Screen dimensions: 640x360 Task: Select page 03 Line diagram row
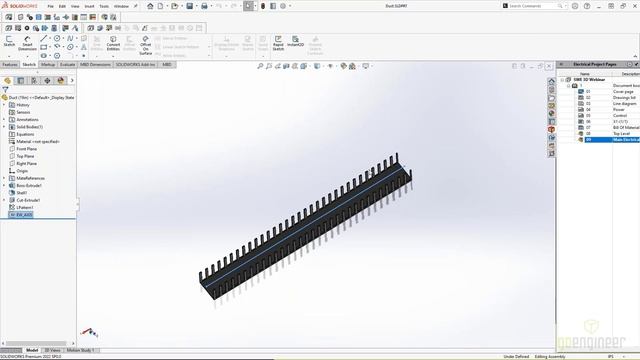tap(608, 104)
